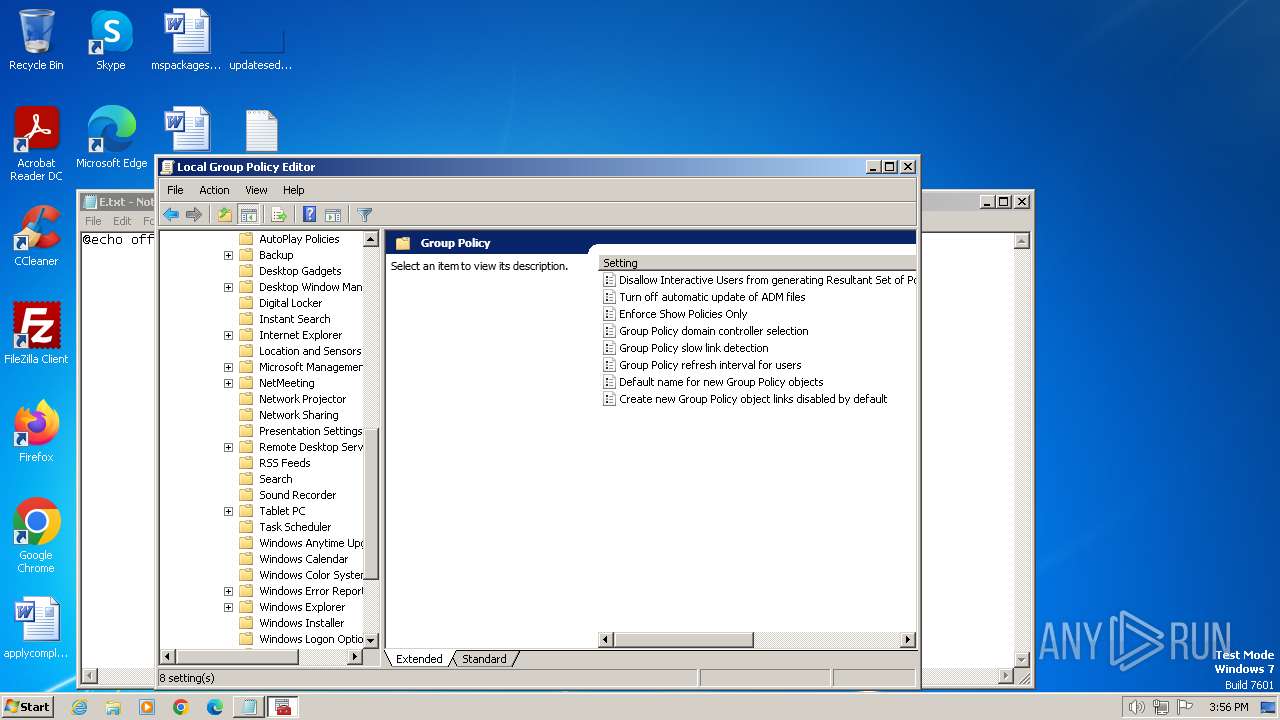The image size is (1280, 720).
Task: Expand the Windows Error Reporting node
Action: pyautogui.click(x=228, y=591)
